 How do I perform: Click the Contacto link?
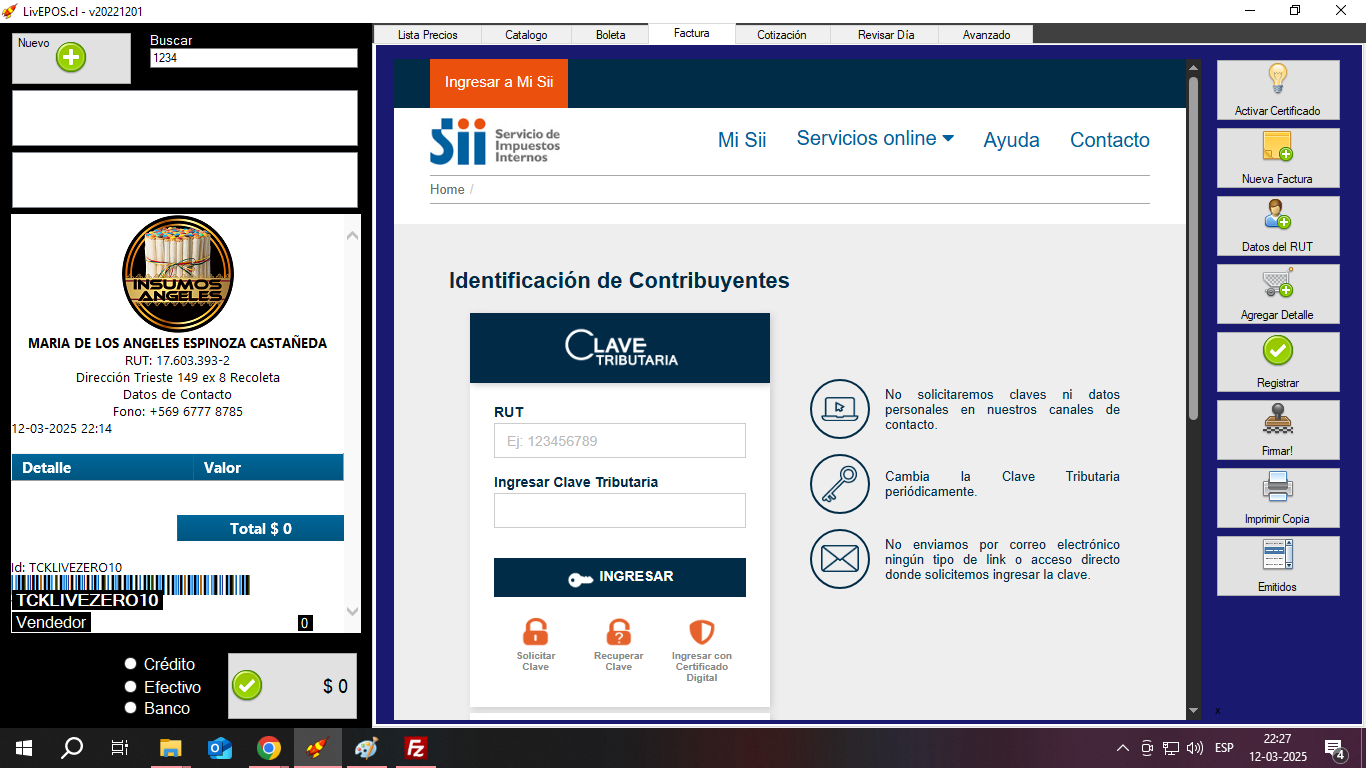(1110, 140)
